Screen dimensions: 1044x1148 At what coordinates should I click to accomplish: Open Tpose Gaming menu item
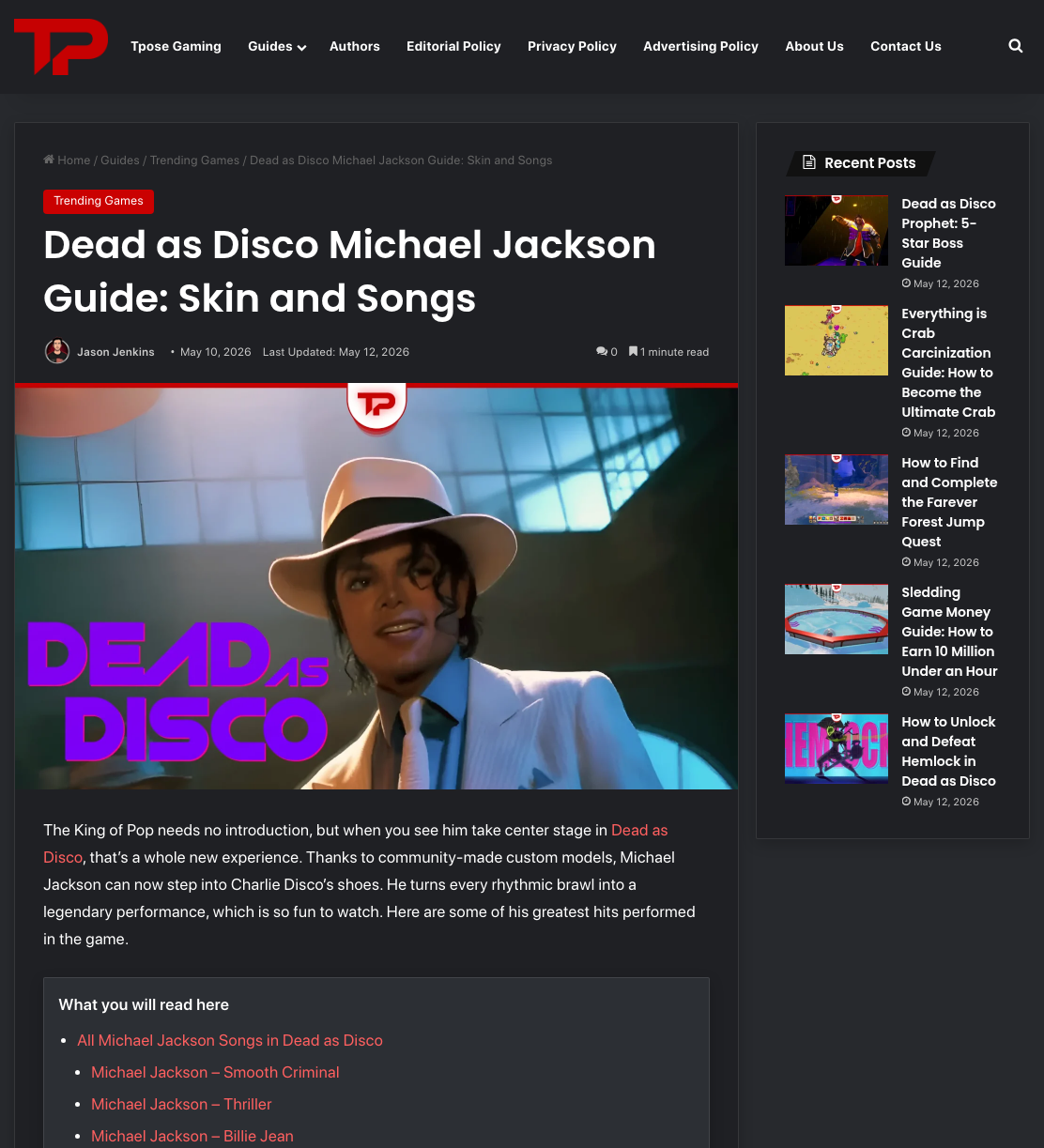click(x=176, y=46)
